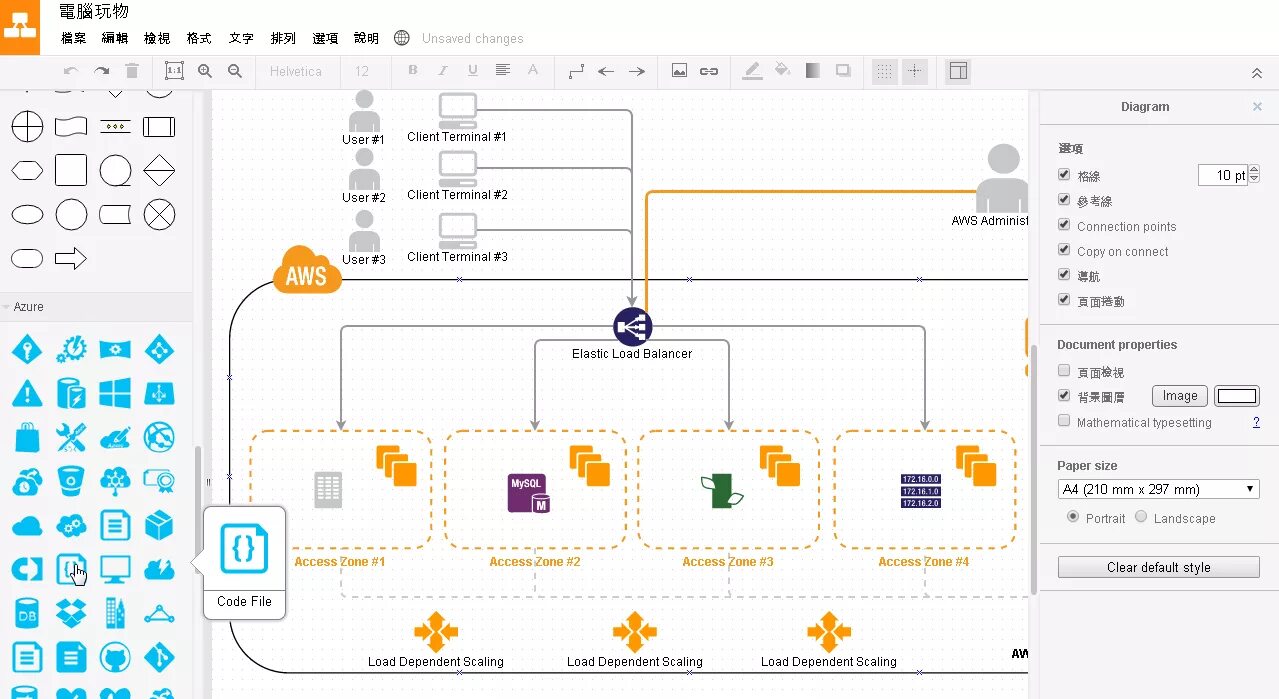Toggle the Copy on connect checkbox
Viewport: 1279px width, 699px height.
click(1064, 250)
